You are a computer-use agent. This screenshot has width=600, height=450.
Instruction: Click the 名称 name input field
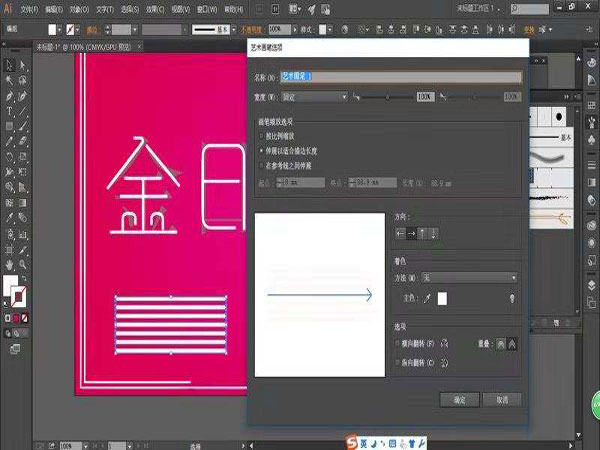(x=401, y=77)
